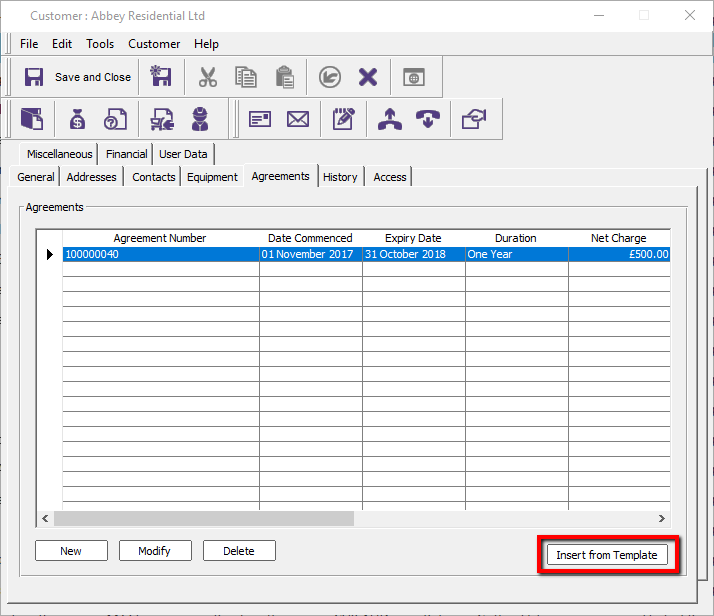Close the Customer window
The image size is (714, 616).
pos(690,15)
